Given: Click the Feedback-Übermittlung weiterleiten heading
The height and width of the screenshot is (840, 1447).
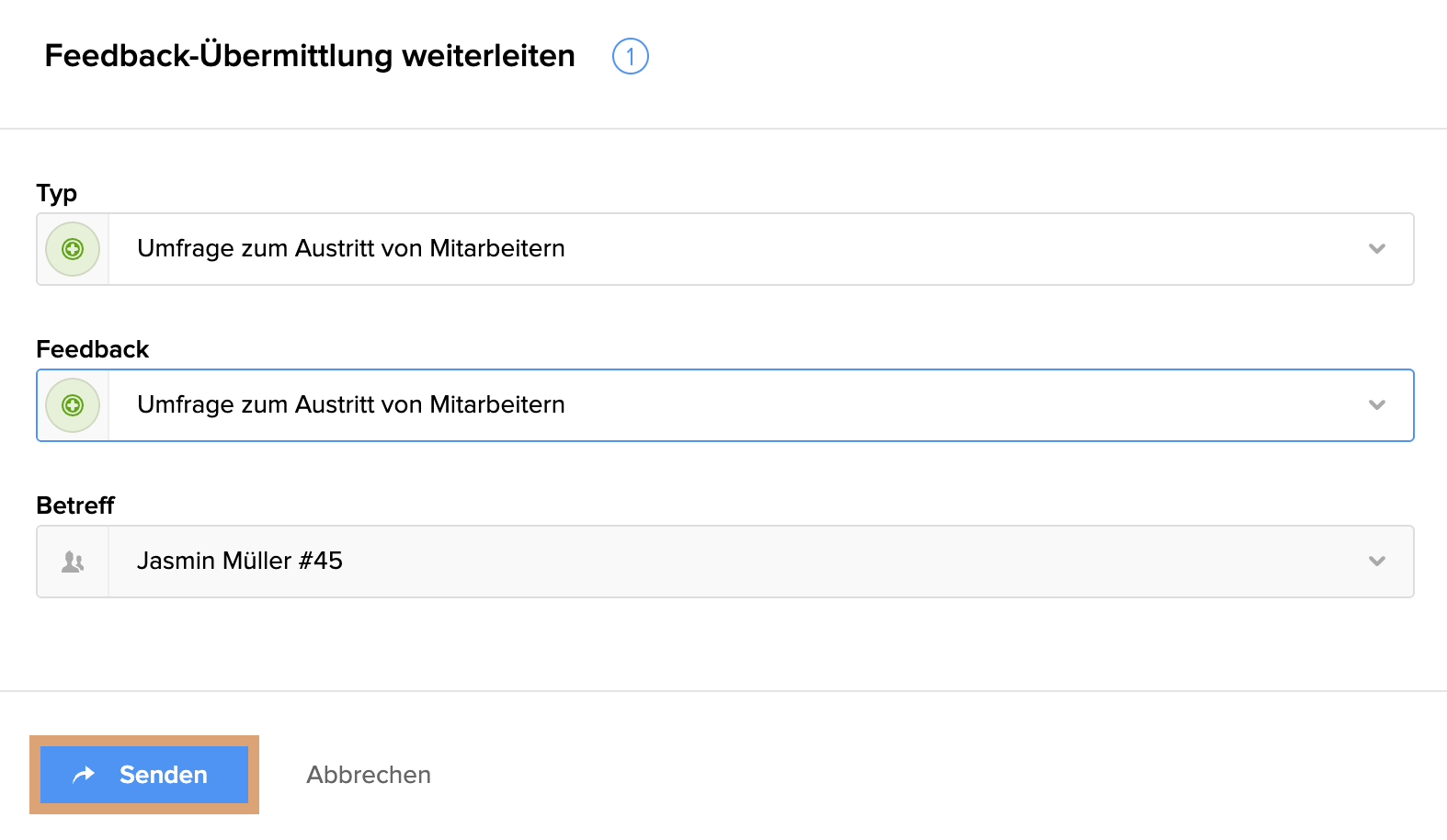Looking at the screenshot, I should pos(310,56).
